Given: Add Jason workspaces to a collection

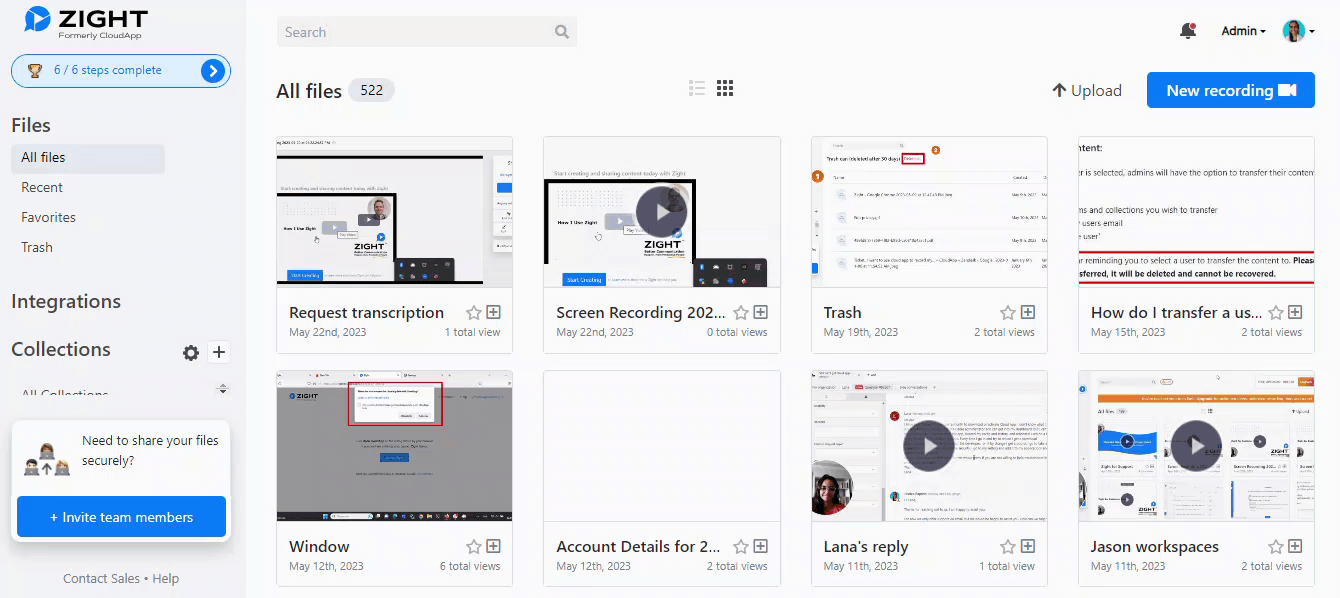Looking at the screenshot, I should pyautogui.click(x=1295, y=547).
